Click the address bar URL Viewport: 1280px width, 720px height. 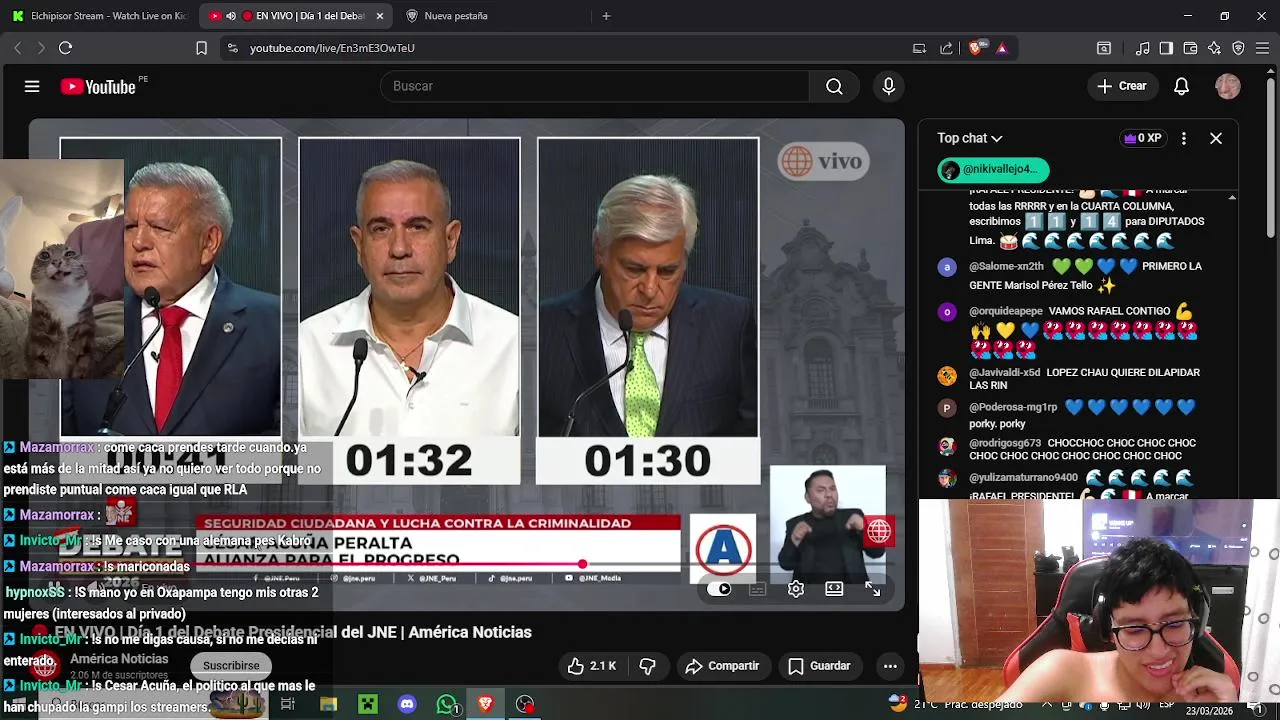332,48
